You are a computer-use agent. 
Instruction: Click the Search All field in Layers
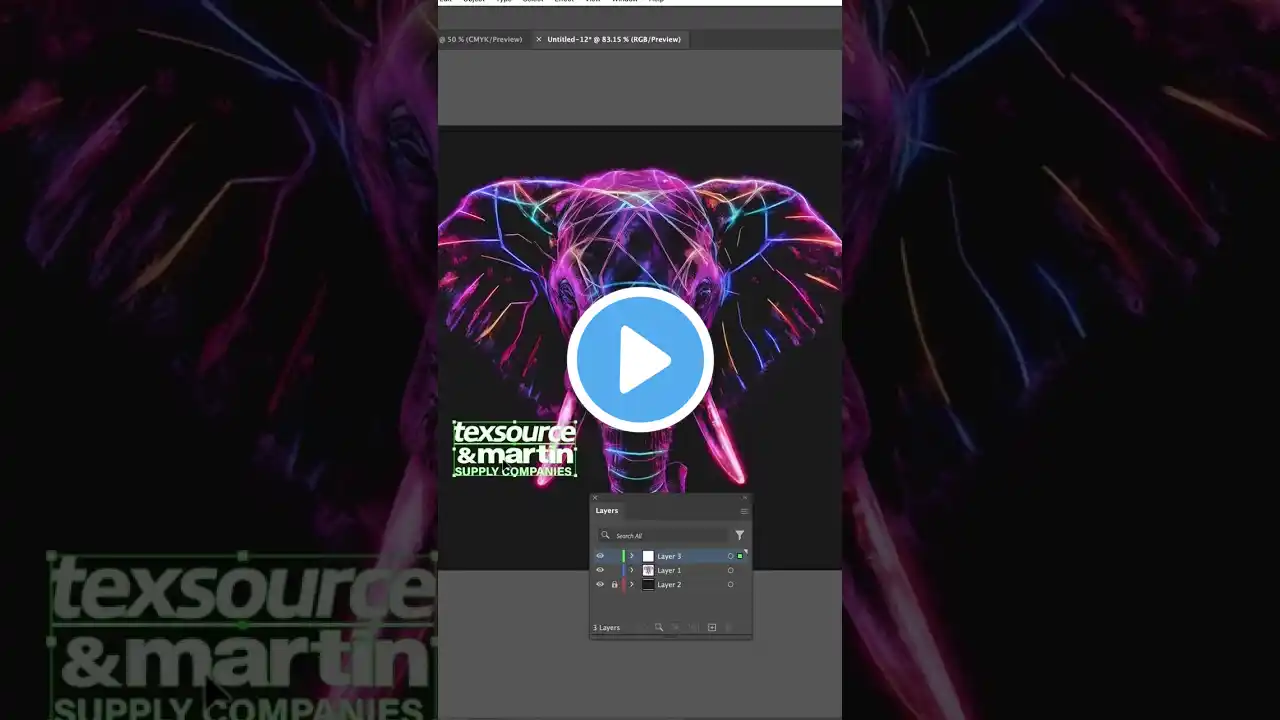(x=664, y=536)
